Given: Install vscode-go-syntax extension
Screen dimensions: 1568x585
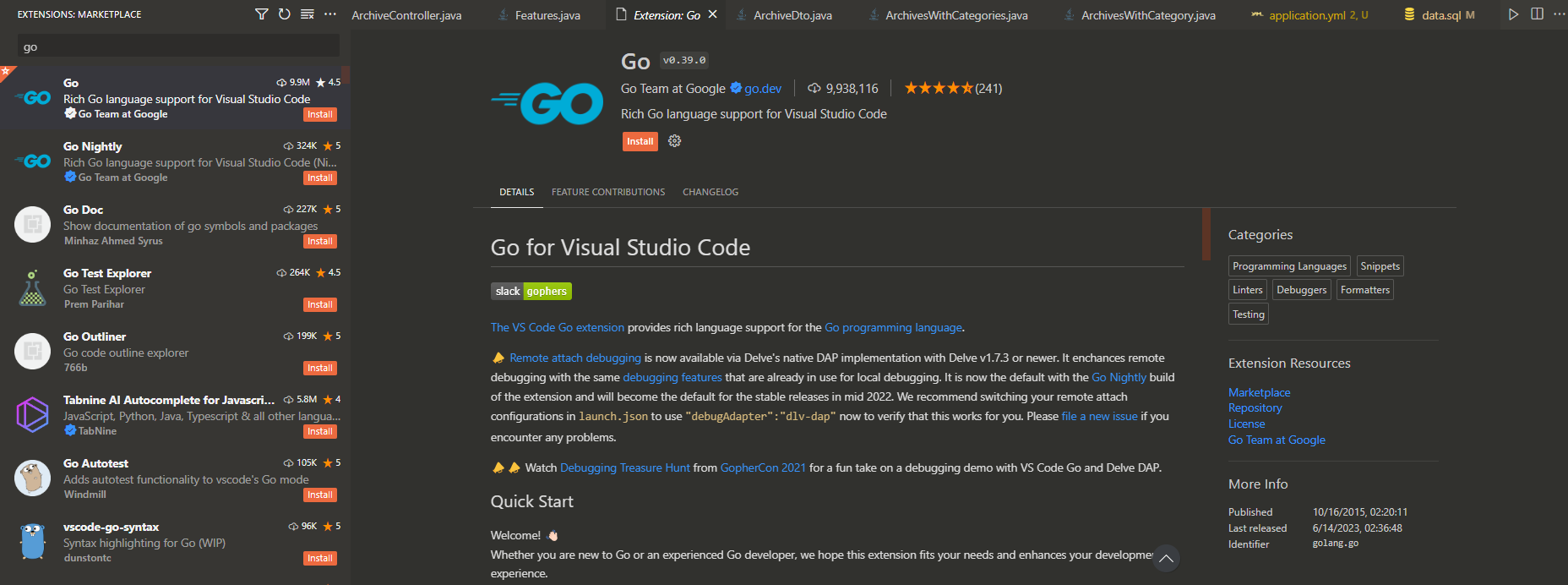Looking at the screenshot, I should pos(320,559).
